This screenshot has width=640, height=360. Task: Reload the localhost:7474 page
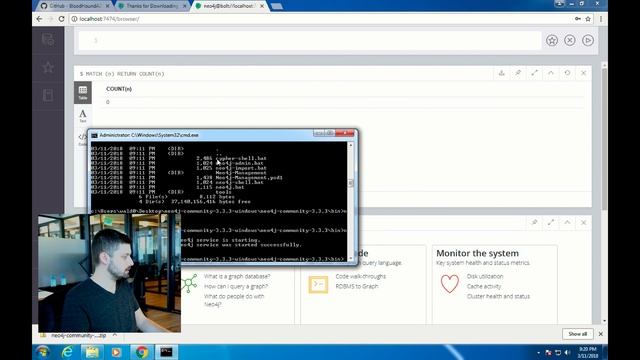61,19
